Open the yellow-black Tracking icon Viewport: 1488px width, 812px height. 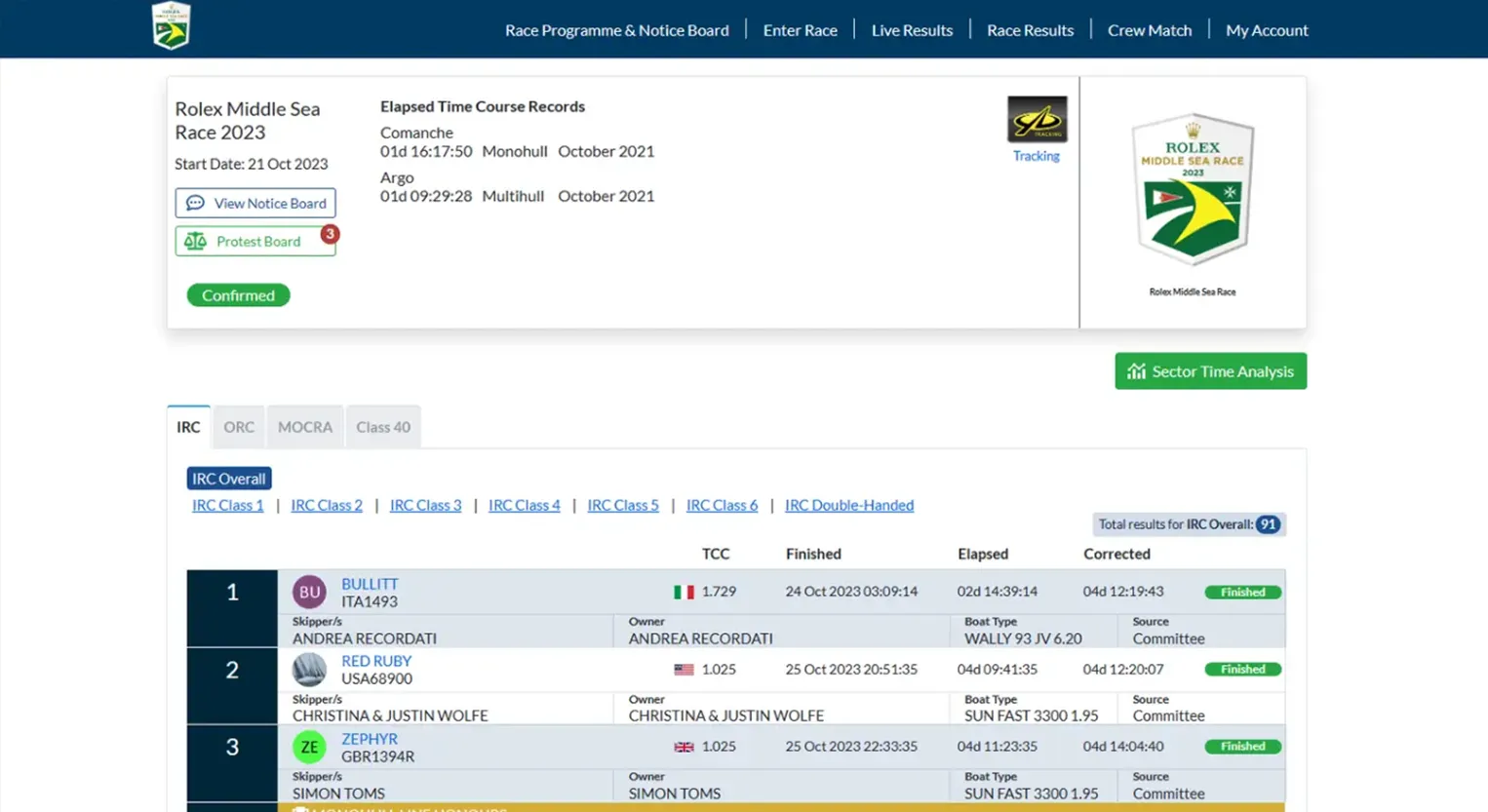click(1037, 120)
